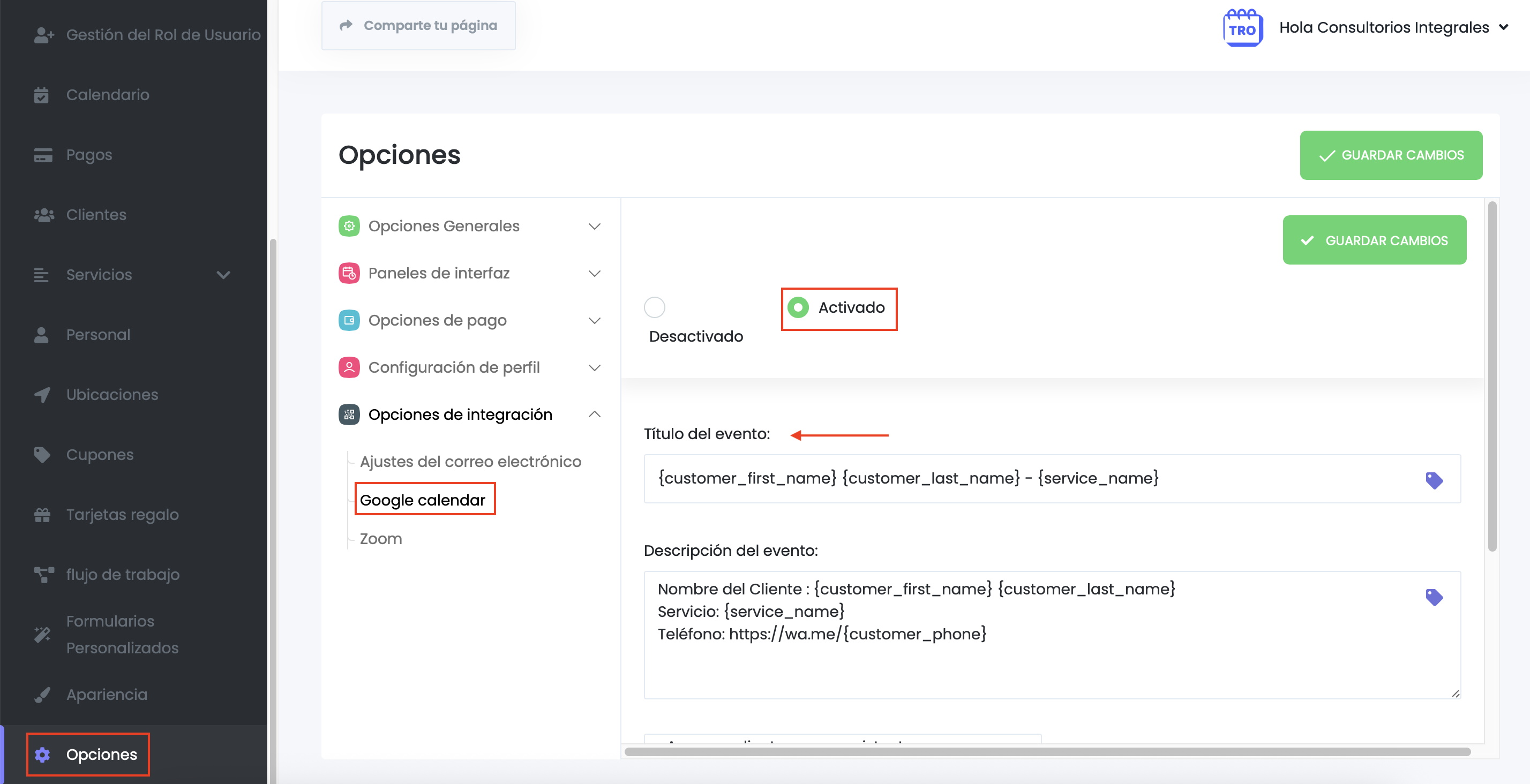The height and width of the screenshot is (784, 1530).
Task: Click the Opciones Generales green gear icon
Action: 349,227
